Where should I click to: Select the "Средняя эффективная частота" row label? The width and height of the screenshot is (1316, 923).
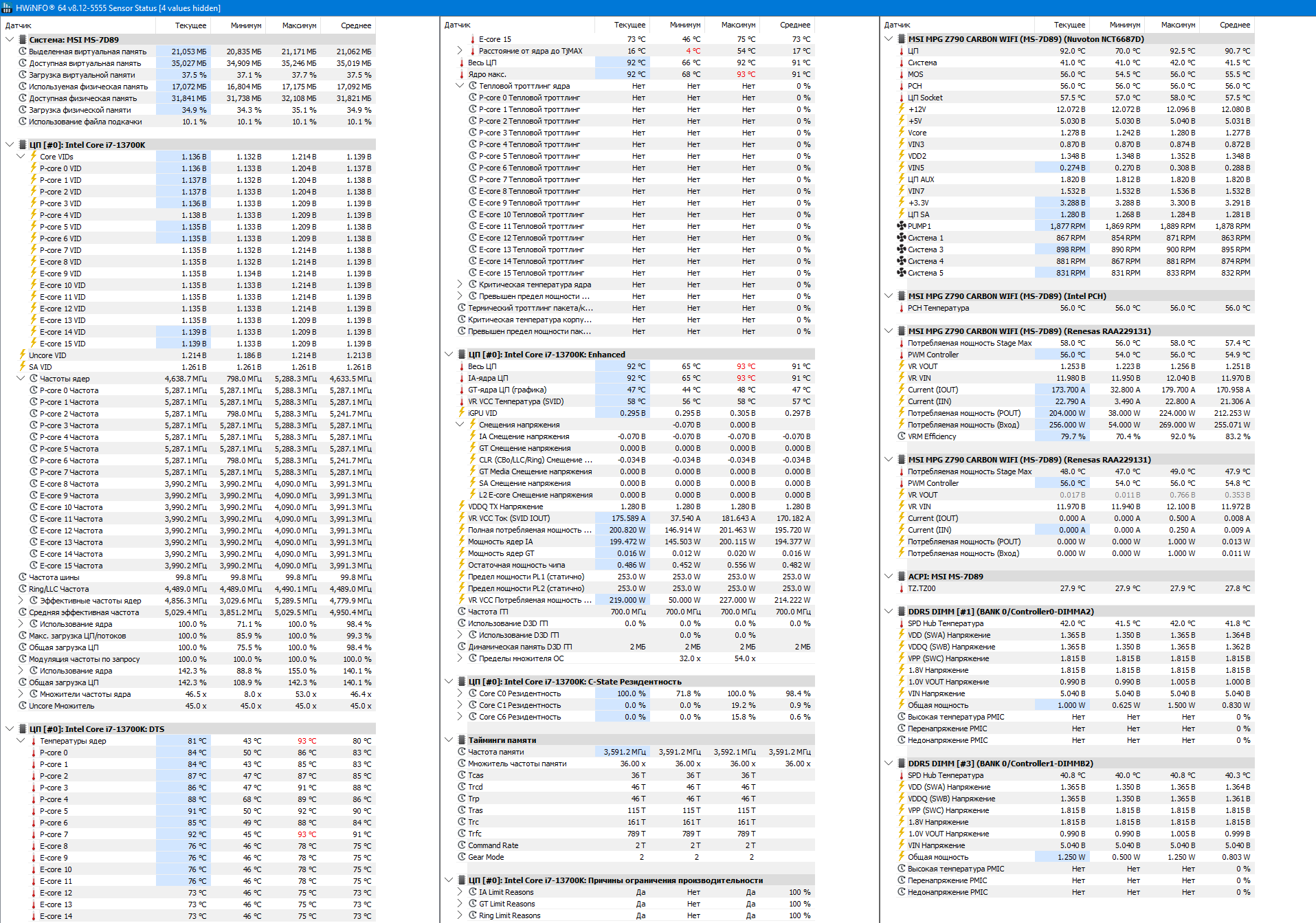(x=84, y=612)
